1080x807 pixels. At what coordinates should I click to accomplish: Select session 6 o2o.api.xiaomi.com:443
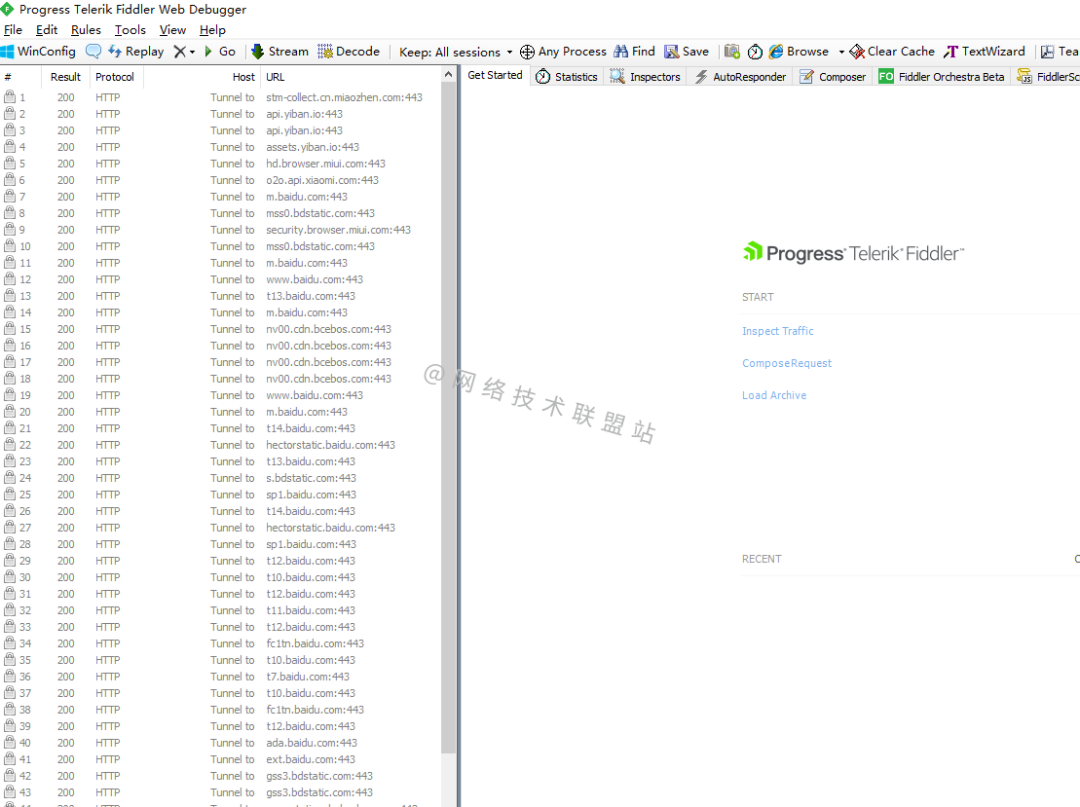[x=220, y=180]
